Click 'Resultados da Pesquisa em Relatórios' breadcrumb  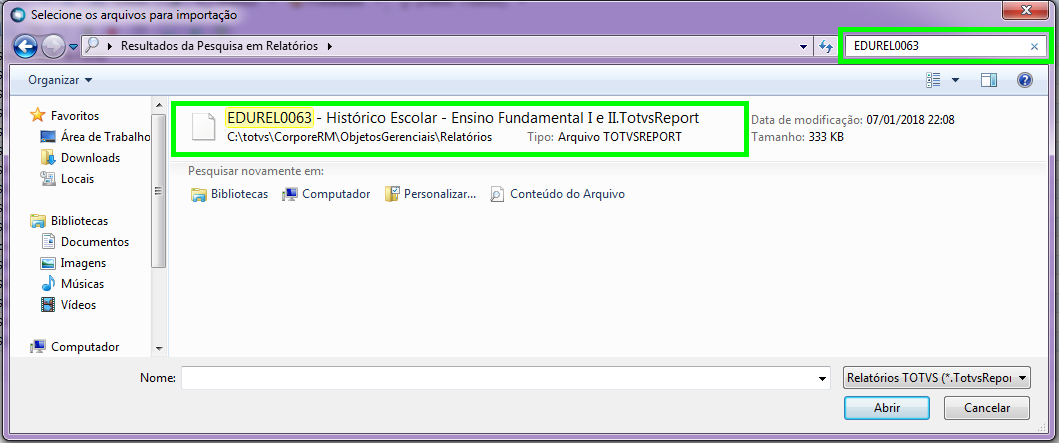tap(219, 47)
